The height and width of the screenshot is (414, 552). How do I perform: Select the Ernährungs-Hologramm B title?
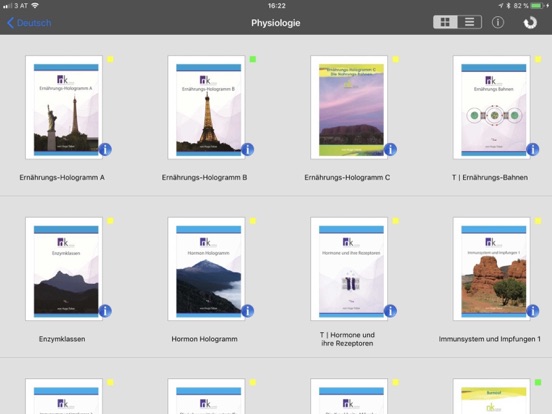(x=205, y=177)
